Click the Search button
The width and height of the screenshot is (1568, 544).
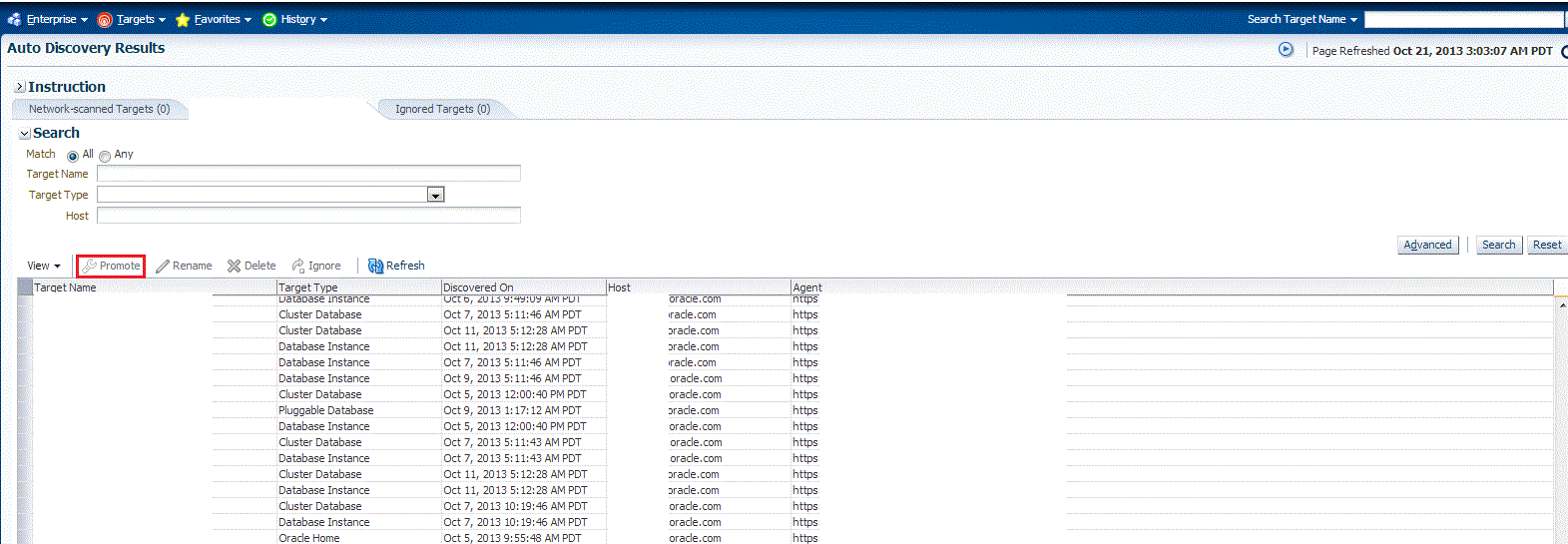point(1498,245)
